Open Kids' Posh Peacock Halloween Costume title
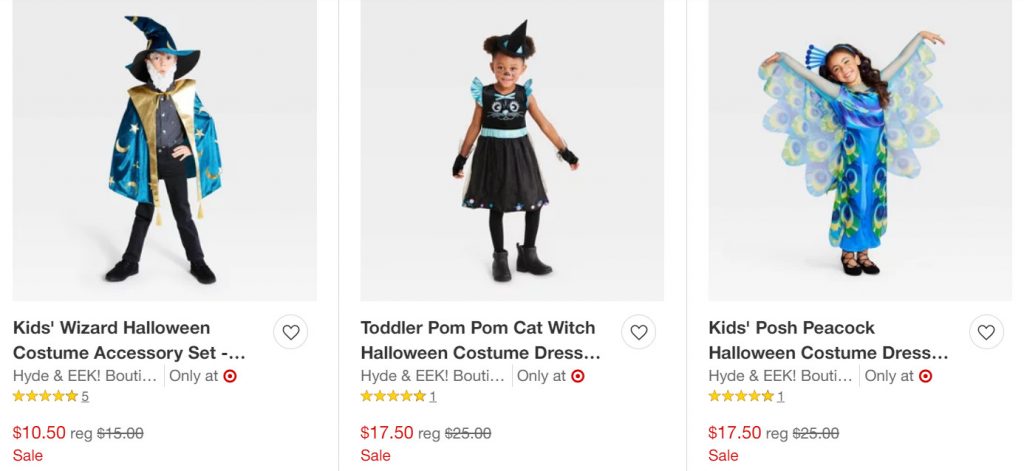 coord(827,340)
